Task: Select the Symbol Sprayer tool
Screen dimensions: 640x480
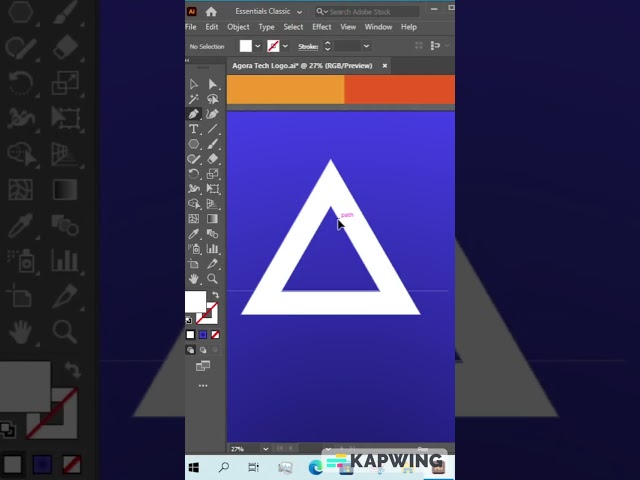Action: pos(193,249)
